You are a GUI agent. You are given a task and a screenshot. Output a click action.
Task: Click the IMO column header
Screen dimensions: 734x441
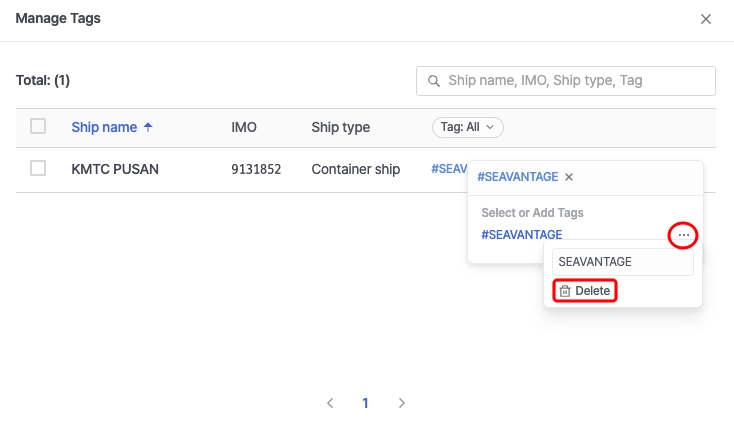point(244,127)
